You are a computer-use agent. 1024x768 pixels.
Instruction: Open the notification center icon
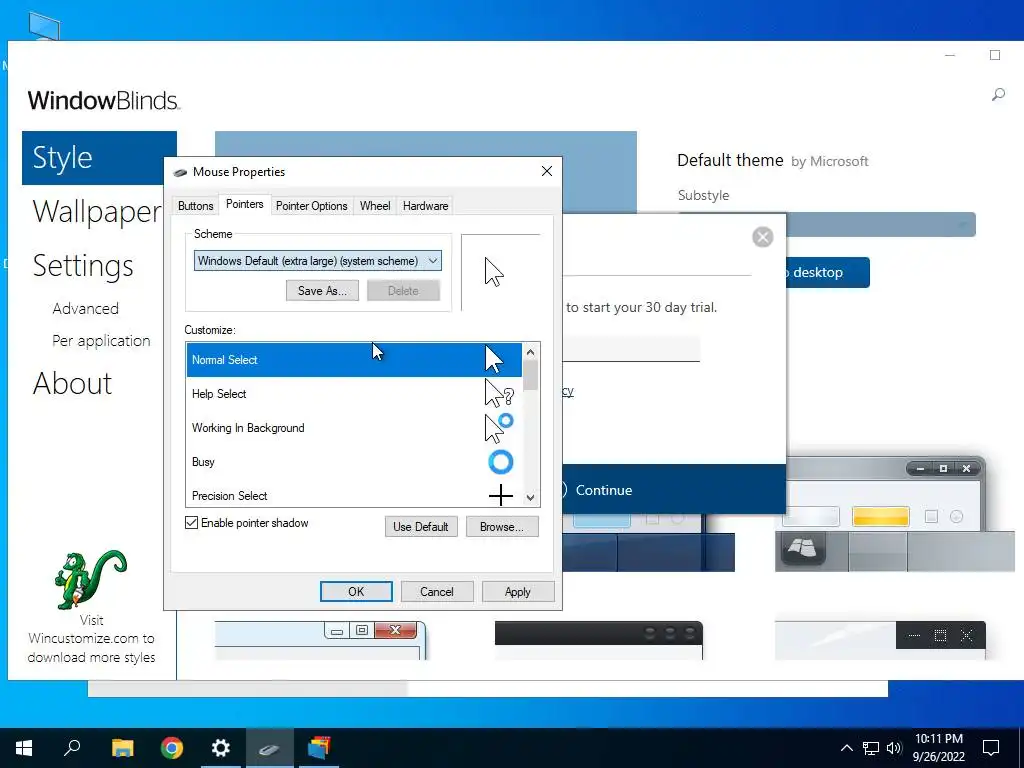(x=991, y=748)
